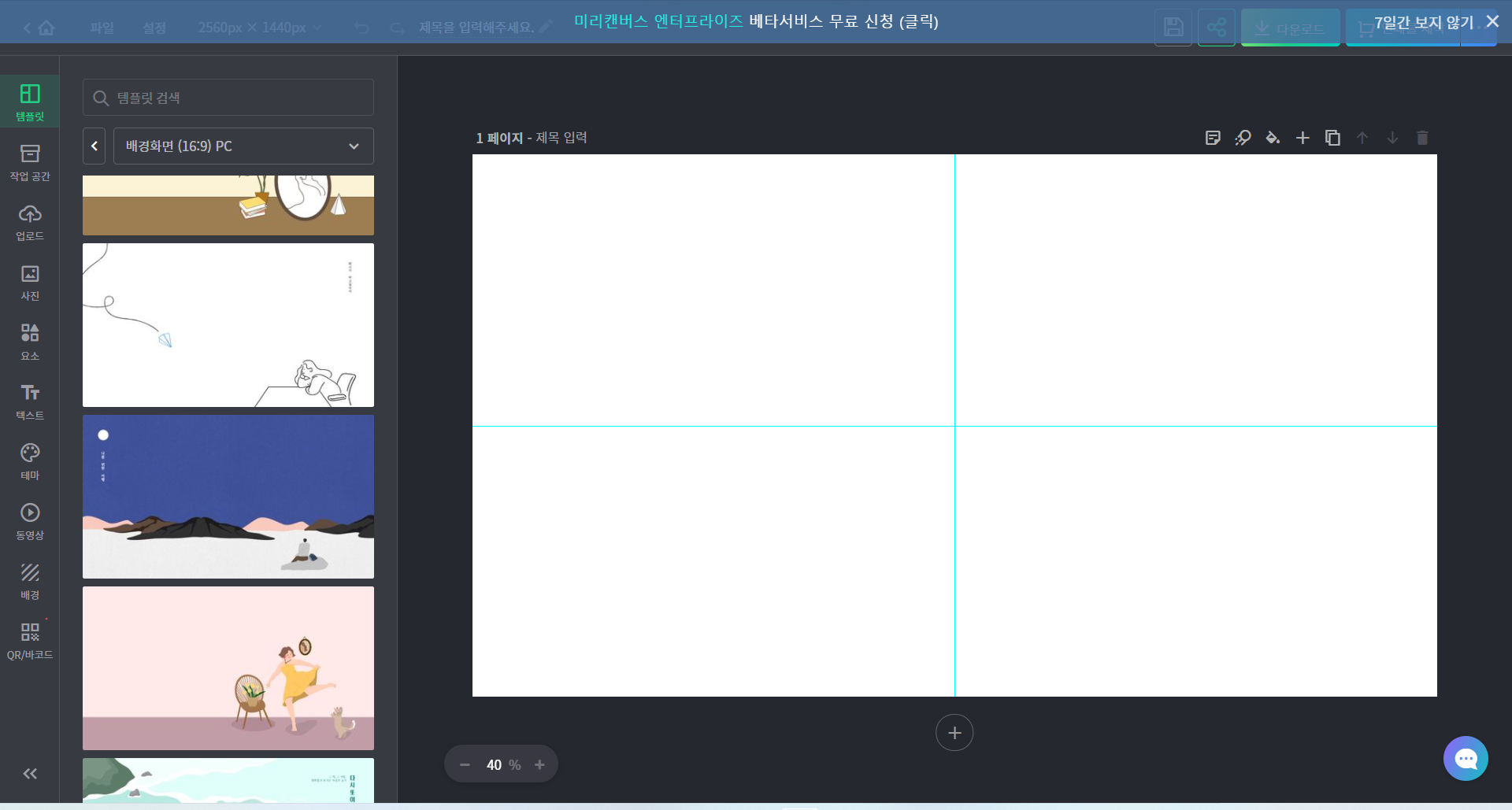Select the blue night sky mountain template
The height and width of the screenshot is (810, 1512).
click(x=228, y=497)
